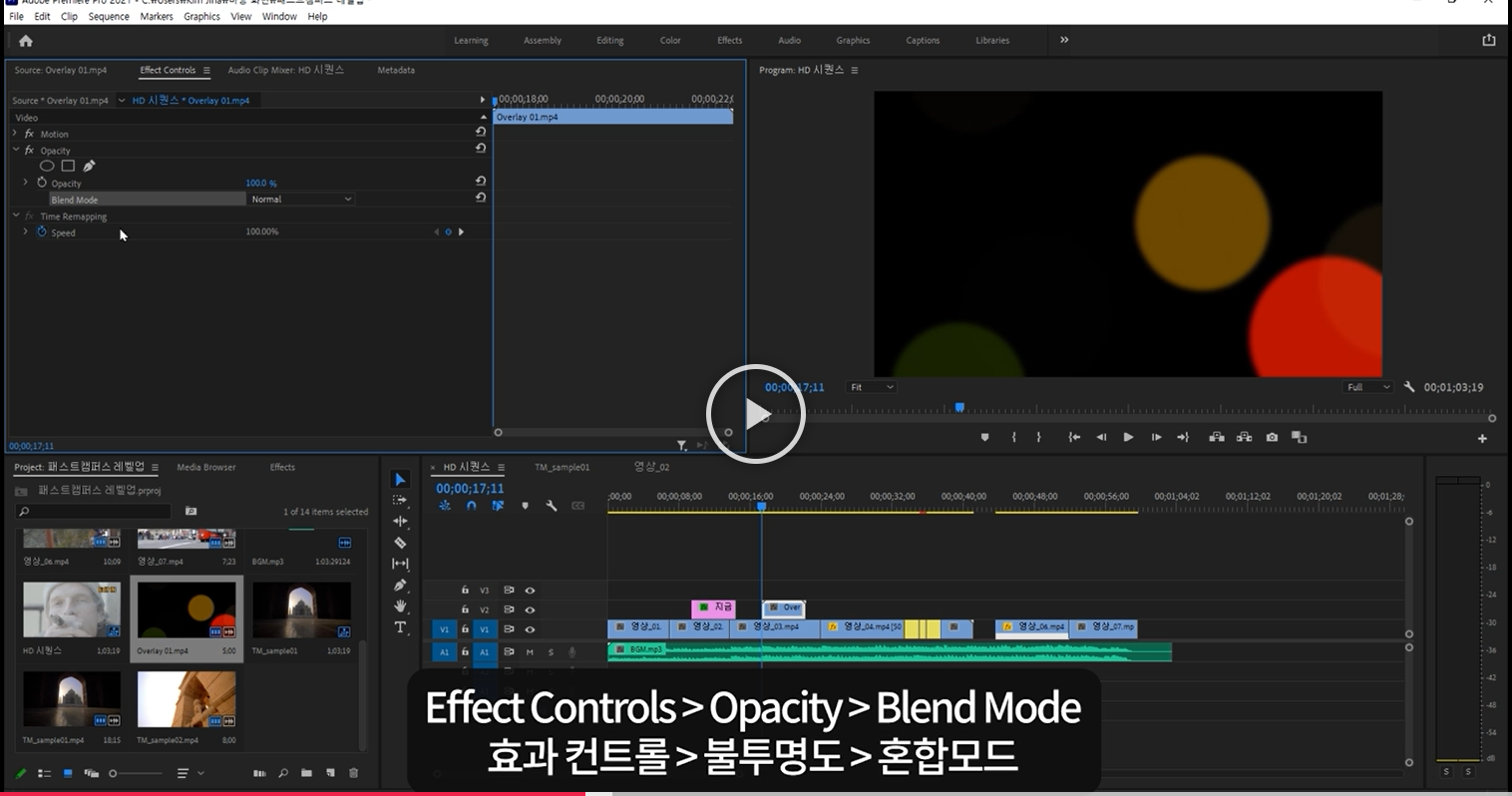The width and height of the screenshot is (1512, 796).
Task: Open Button Editor plus icon
Action: (x=1482, y=438)
